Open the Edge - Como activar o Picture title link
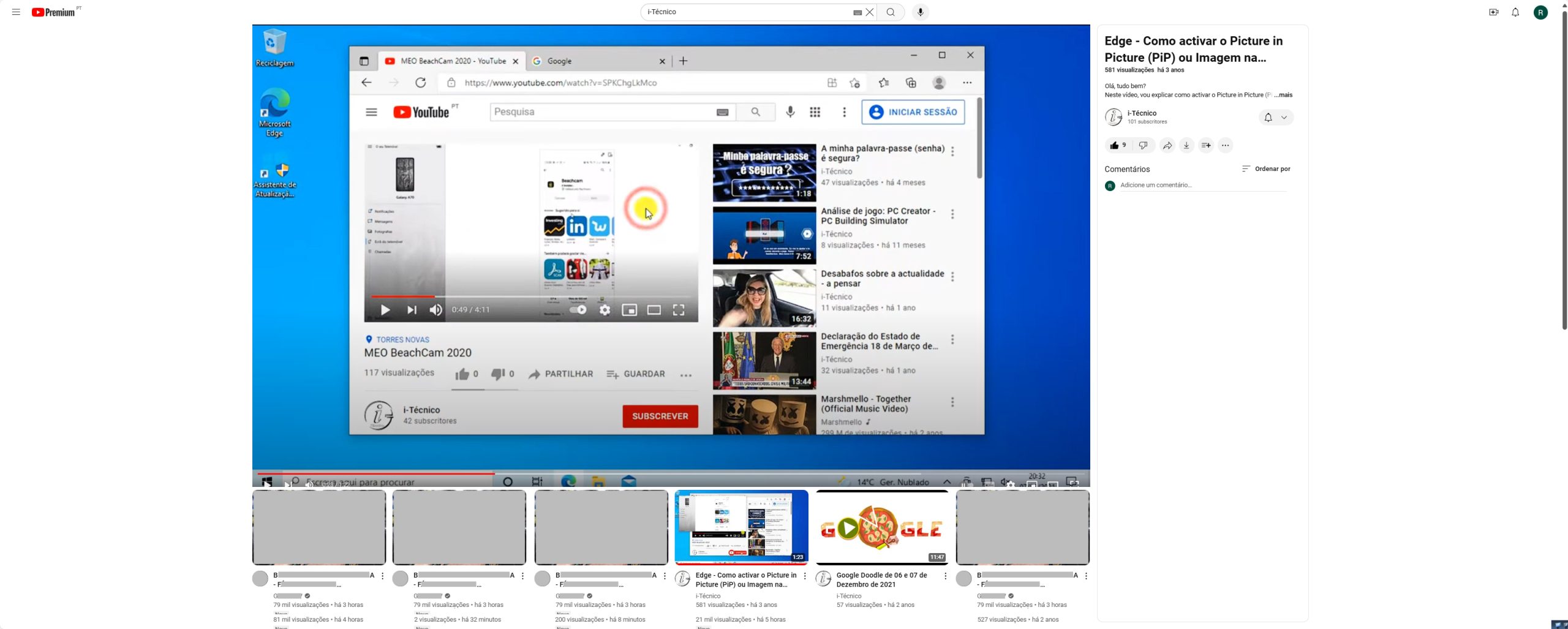 pyautogui.click(x=746, y=580)
